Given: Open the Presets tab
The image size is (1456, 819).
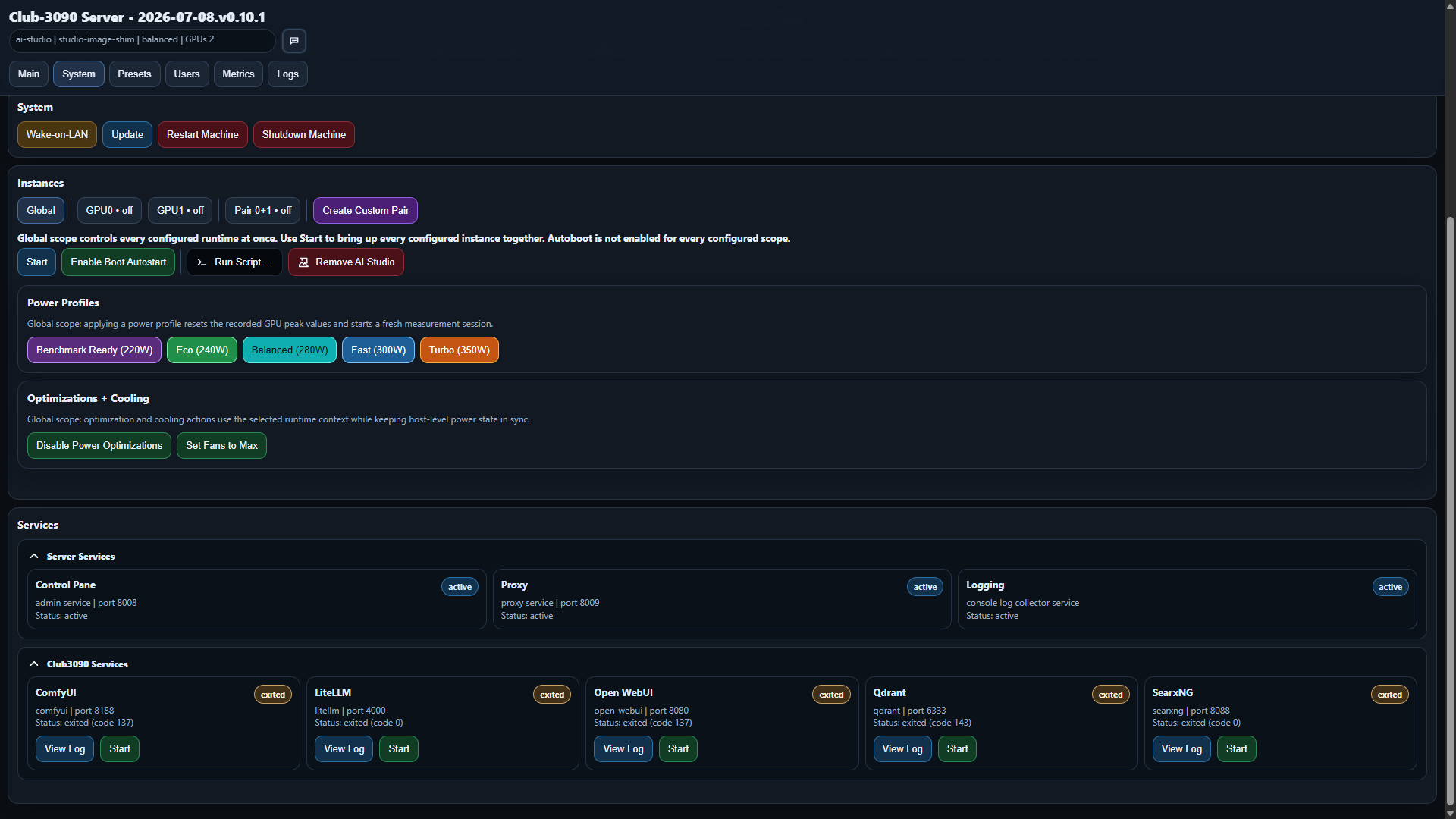Looking at the screenshot, I should click(x=134, y=74).
